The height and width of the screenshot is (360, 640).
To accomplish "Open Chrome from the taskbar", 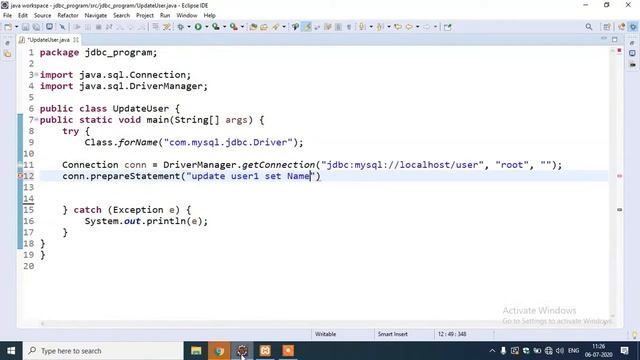I will (219, 351).
